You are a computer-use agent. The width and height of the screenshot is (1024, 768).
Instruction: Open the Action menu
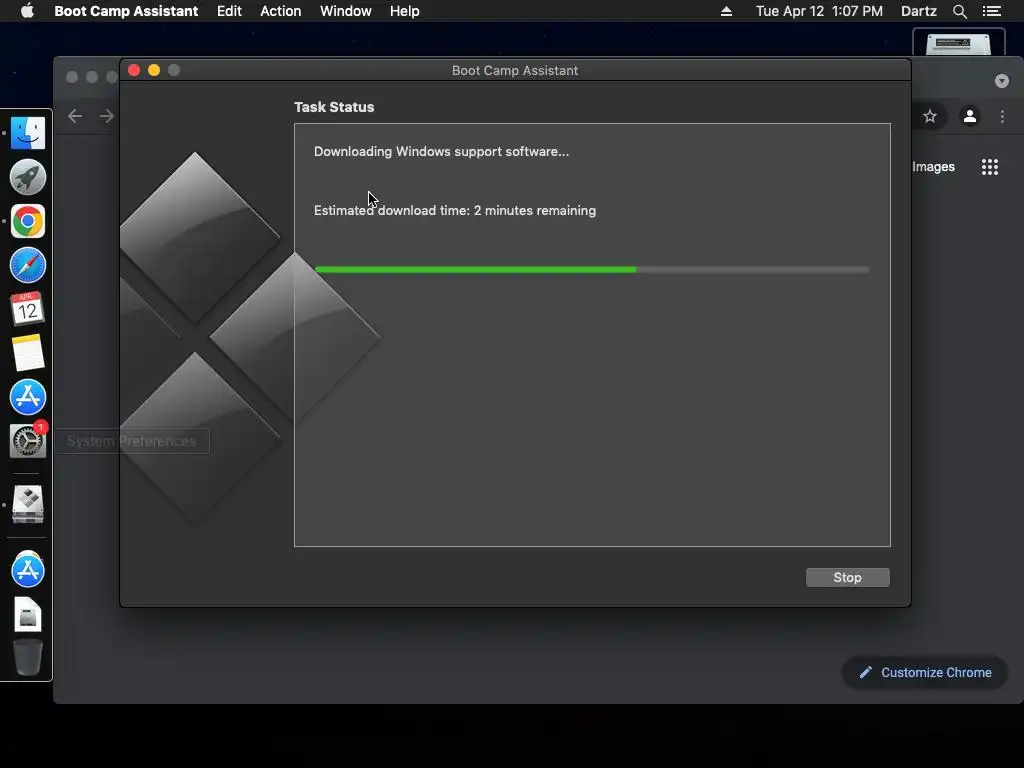coord(281,11)
